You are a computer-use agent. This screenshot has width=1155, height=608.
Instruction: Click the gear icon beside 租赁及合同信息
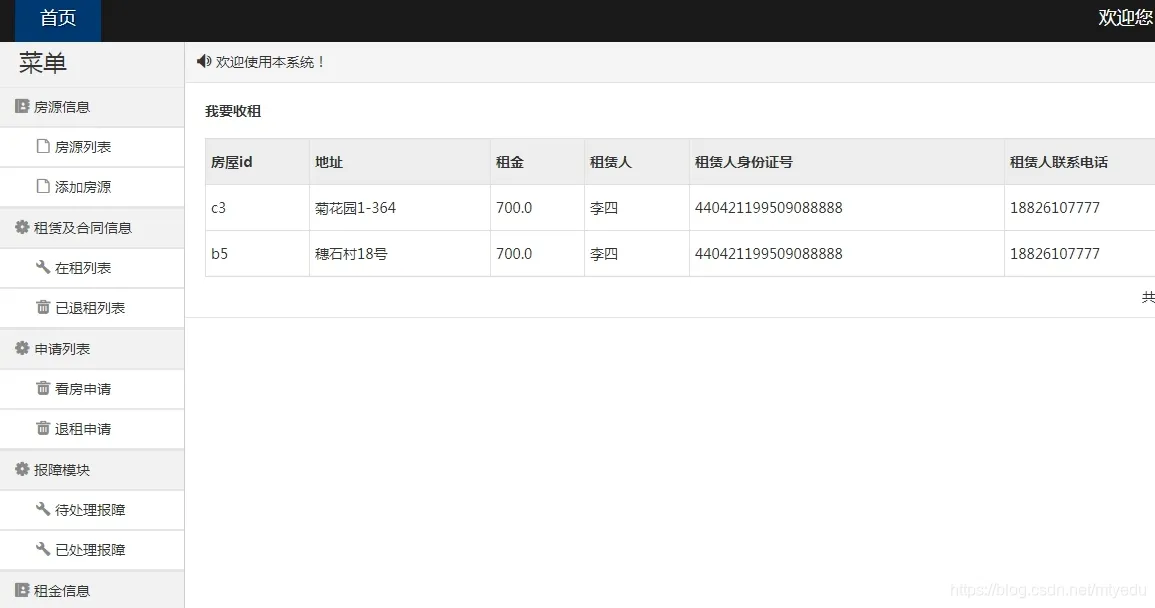pyautogui.click(x=22, y=227)
